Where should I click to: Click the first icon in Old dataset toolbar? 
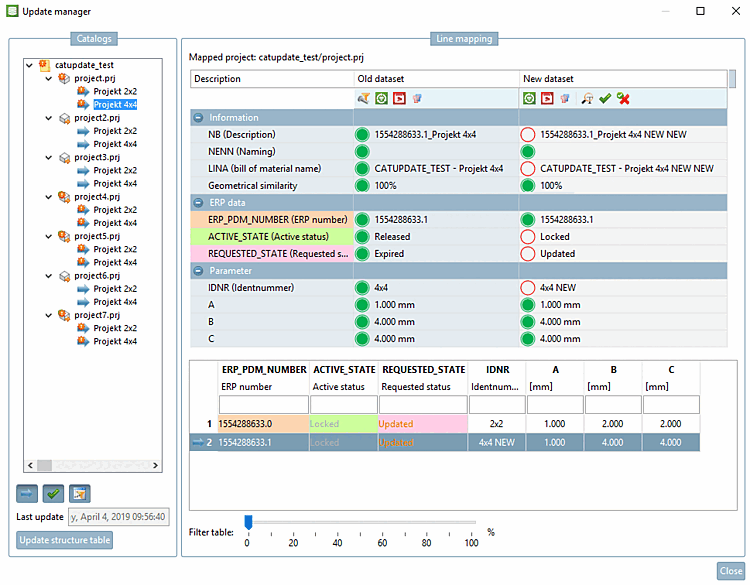tap(364, 98)
